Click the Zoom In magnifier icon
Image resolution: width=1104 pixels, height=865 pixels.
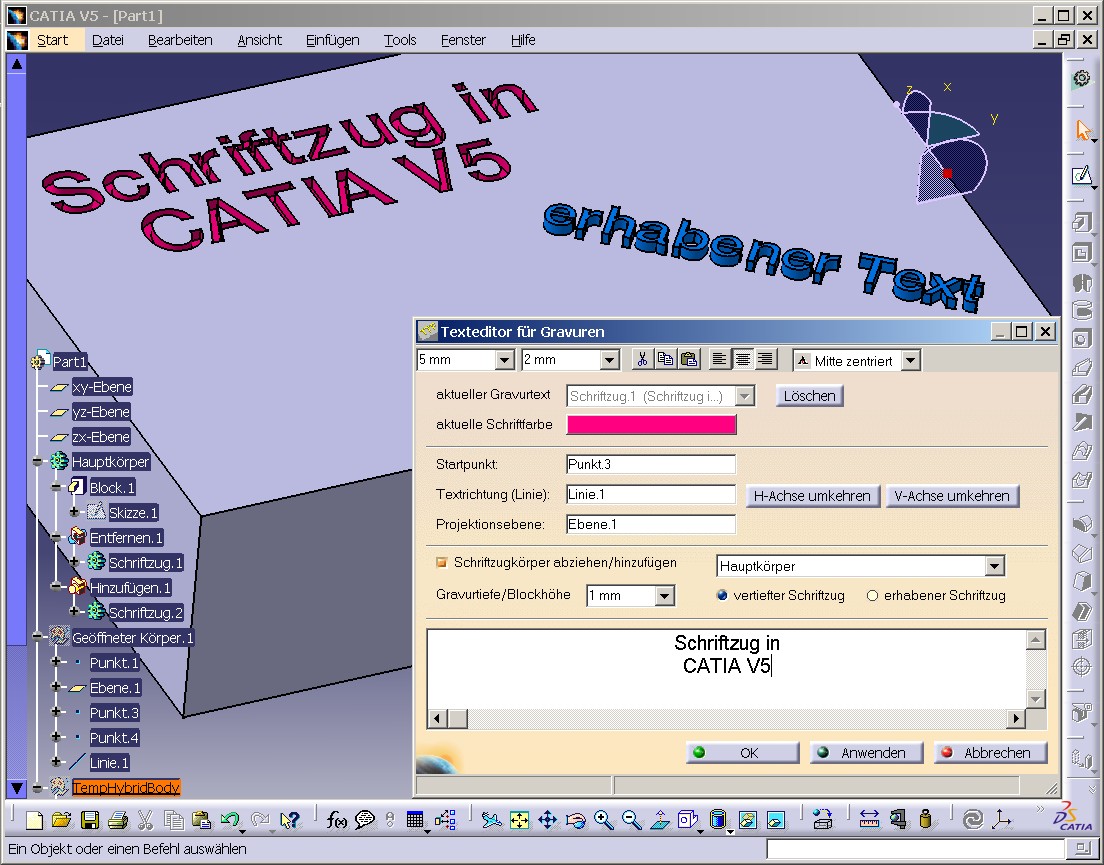[x=603, y=820]
